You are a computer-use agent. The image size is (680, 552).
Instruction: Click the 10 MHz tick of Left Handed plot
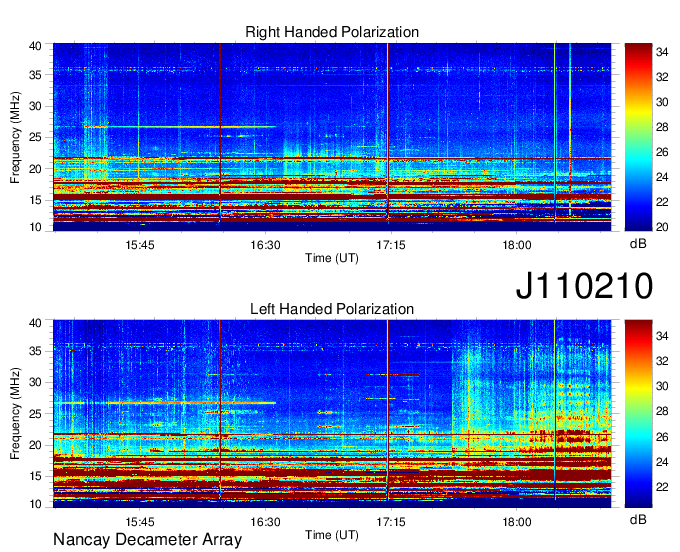click(x=36, y=504)
